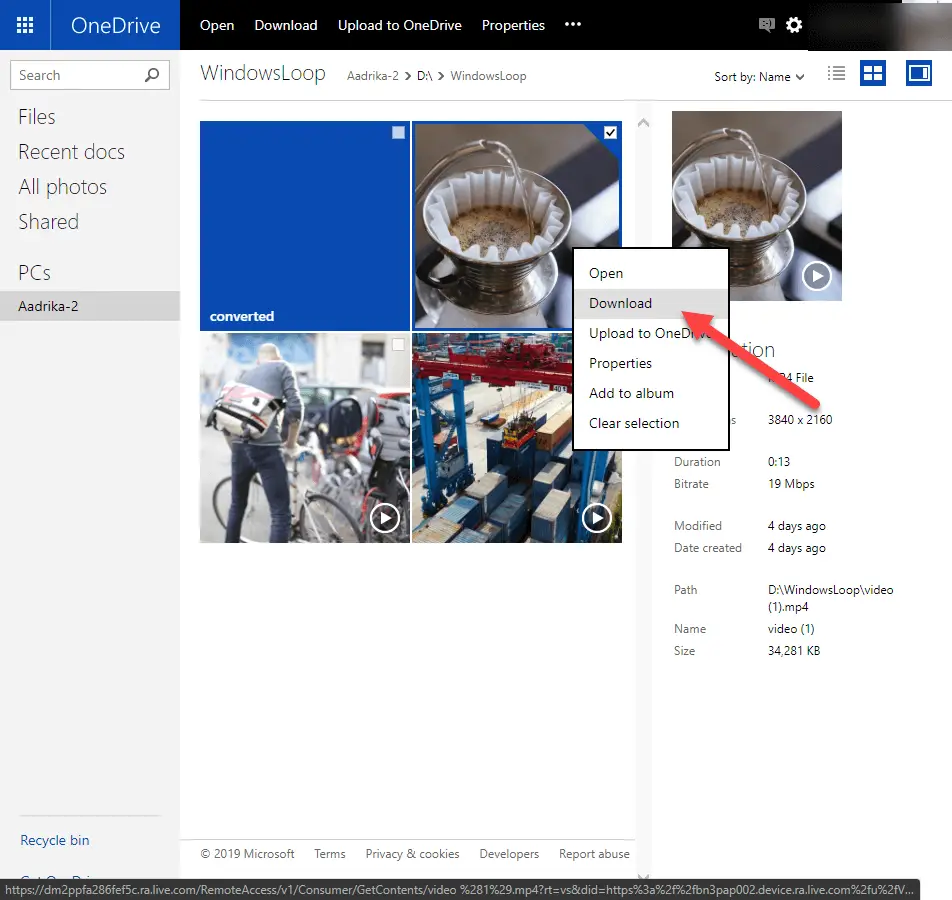The image size is (952, 900).
Task: Open the Recycle bin link
Action: (55, 840)
